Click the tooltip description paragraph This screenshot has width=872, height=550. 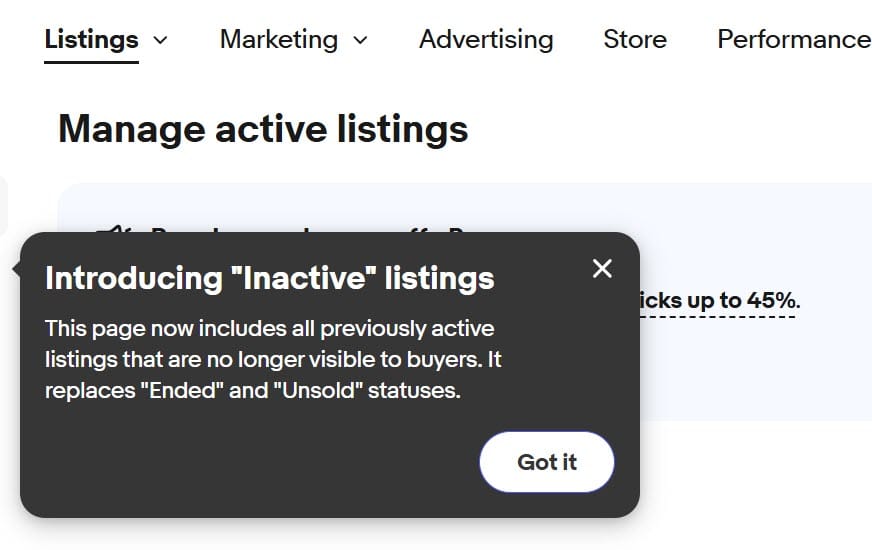272,359
